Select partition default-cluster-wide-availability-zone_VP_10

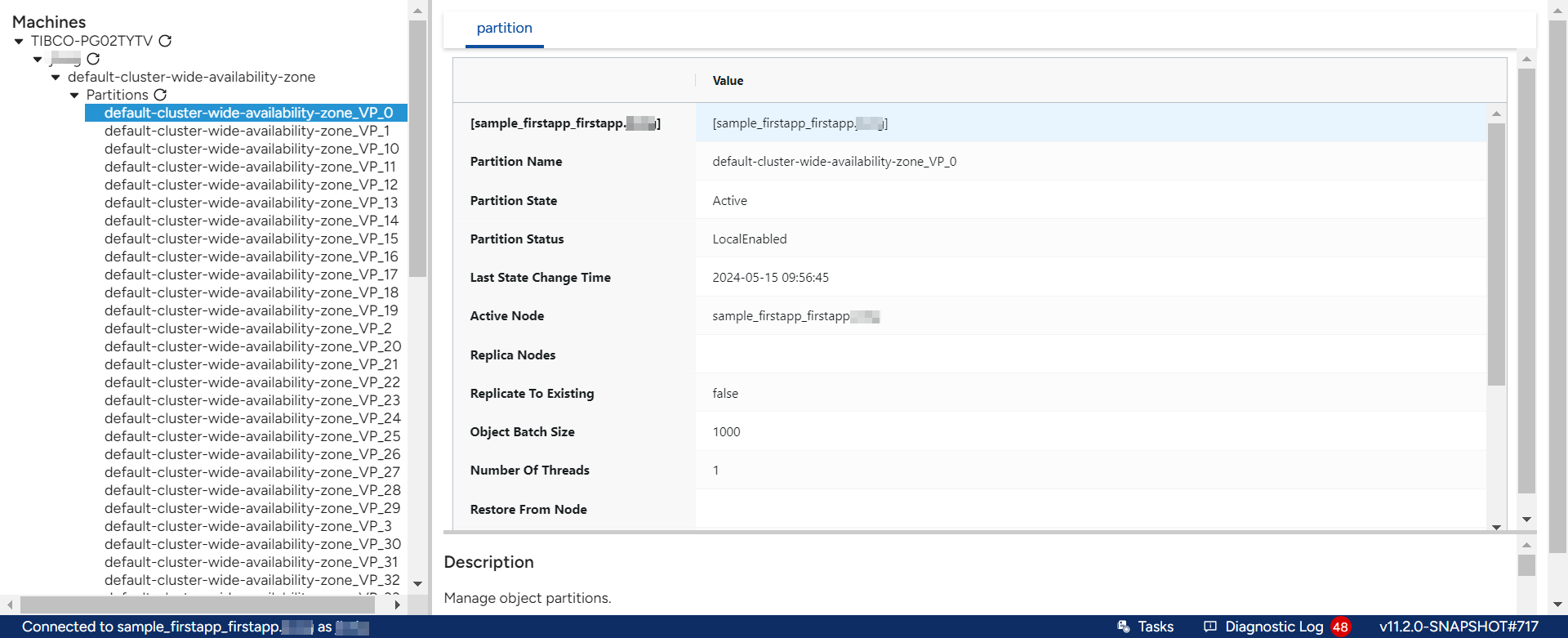click(x=252, y=149)
